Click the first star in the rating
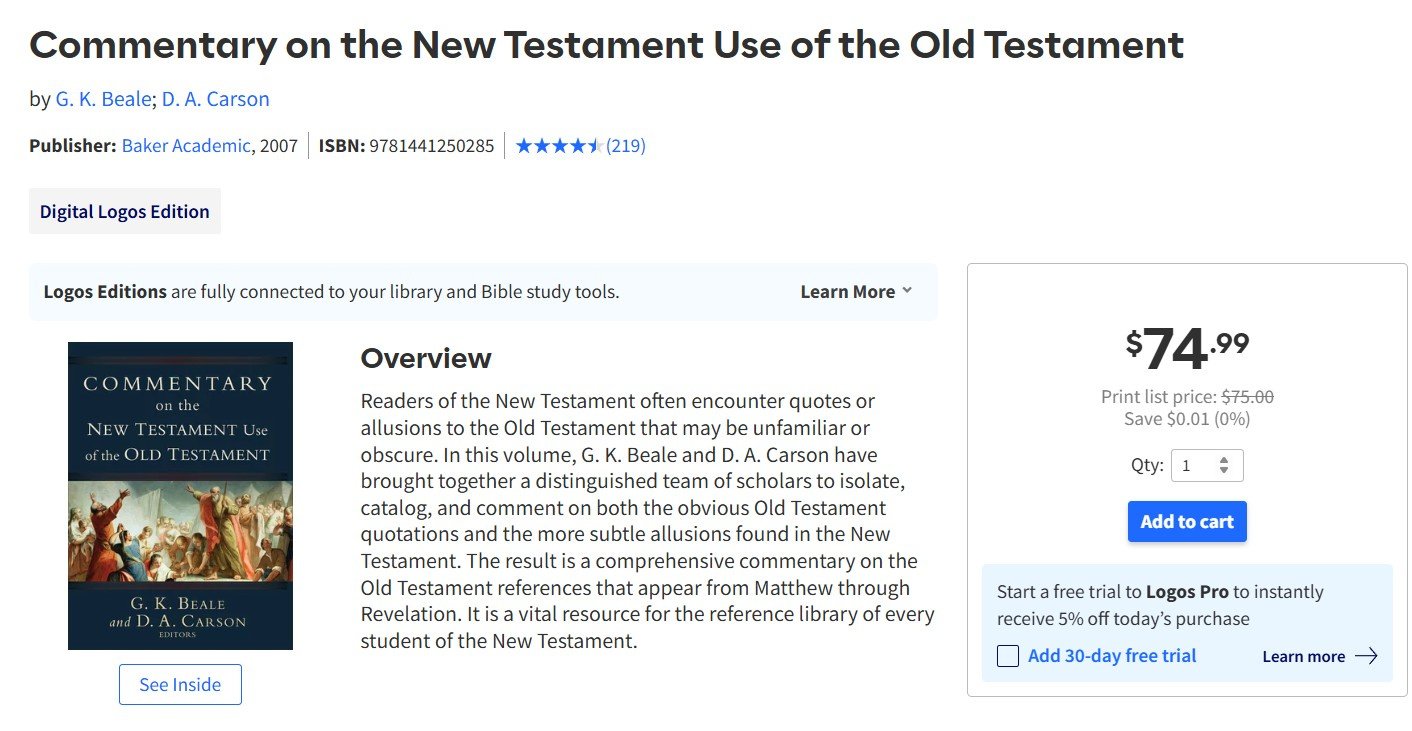 [524, 146]
